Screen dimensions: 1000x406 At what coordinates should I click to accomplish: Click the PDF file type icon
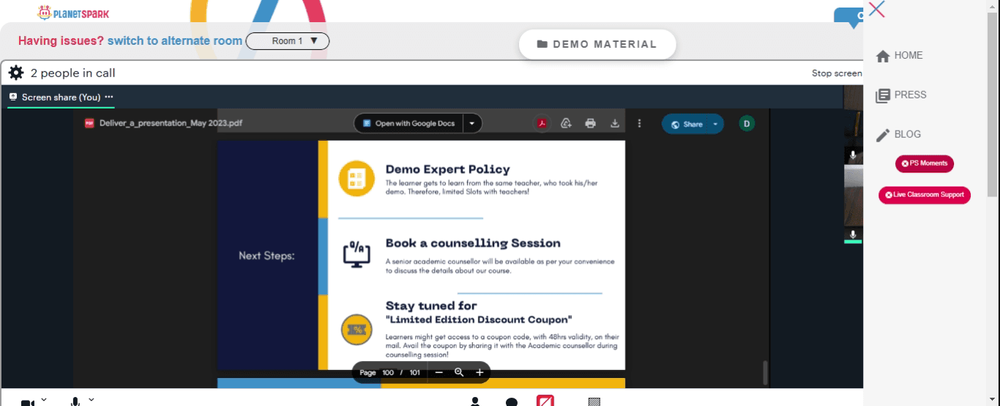pos(89,124)
